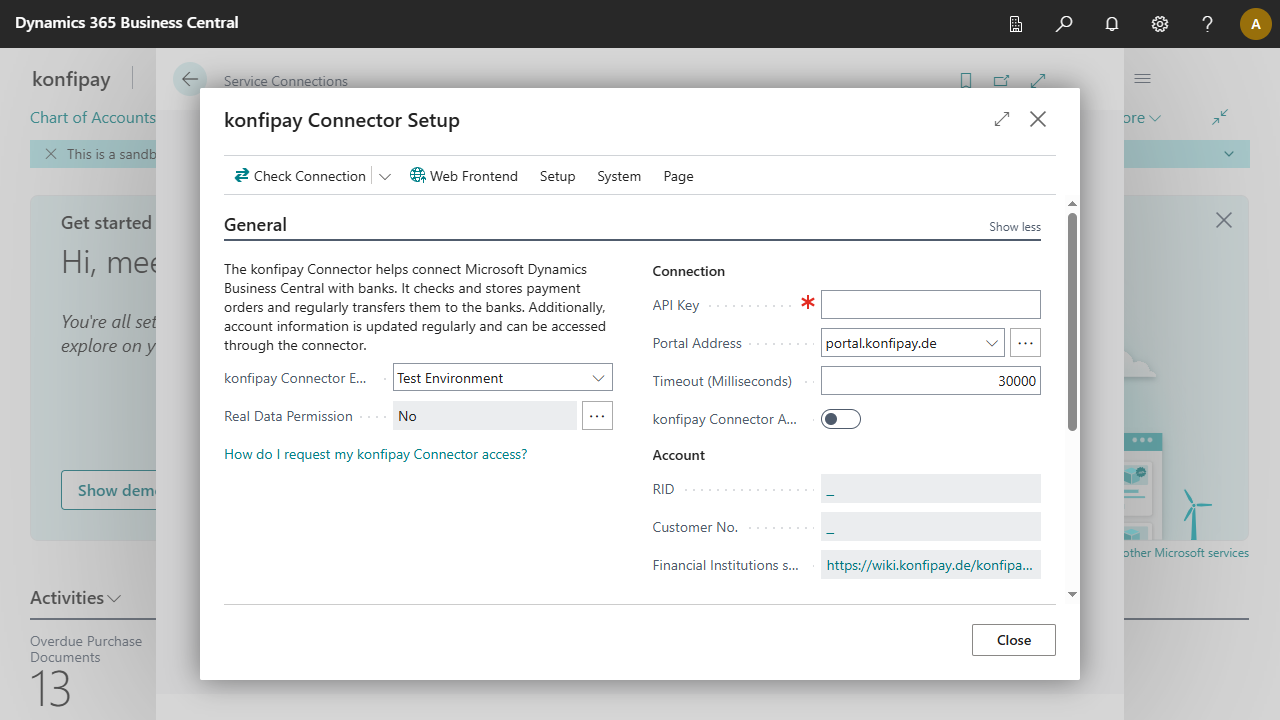Go back with the arrow on Service Connections
1280x720 pixels.
[190, 80]
